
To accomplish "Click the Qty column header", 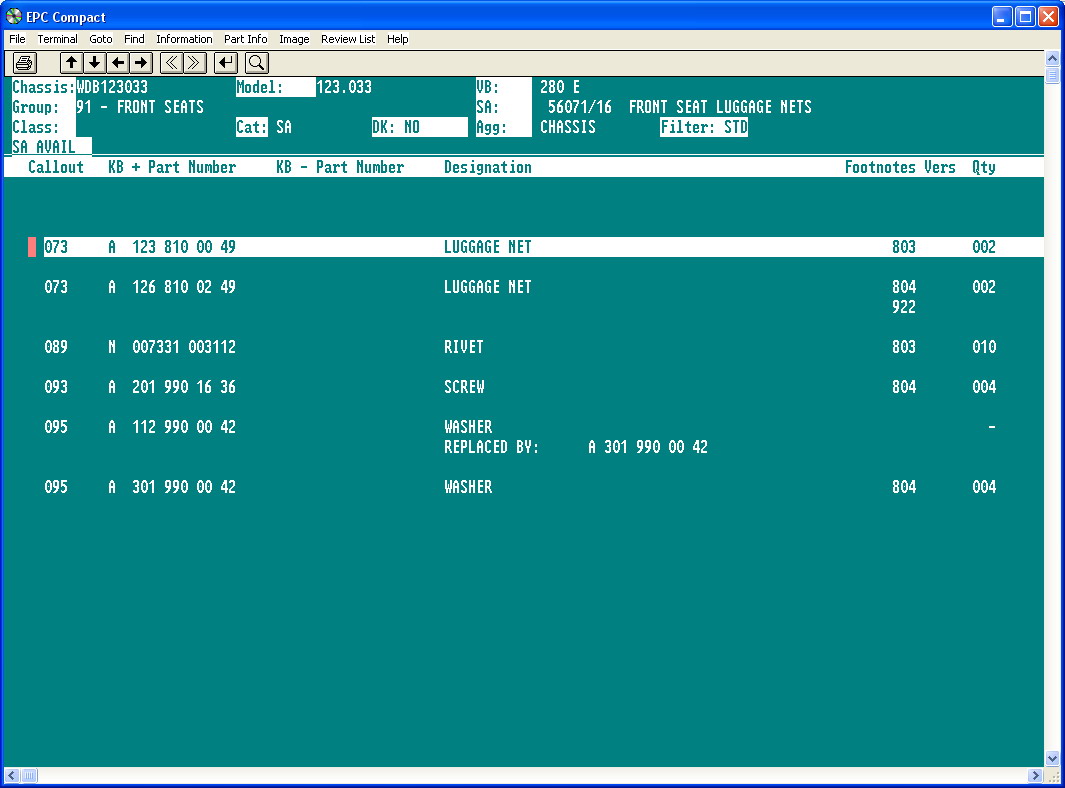I will [x=983, y=167].
